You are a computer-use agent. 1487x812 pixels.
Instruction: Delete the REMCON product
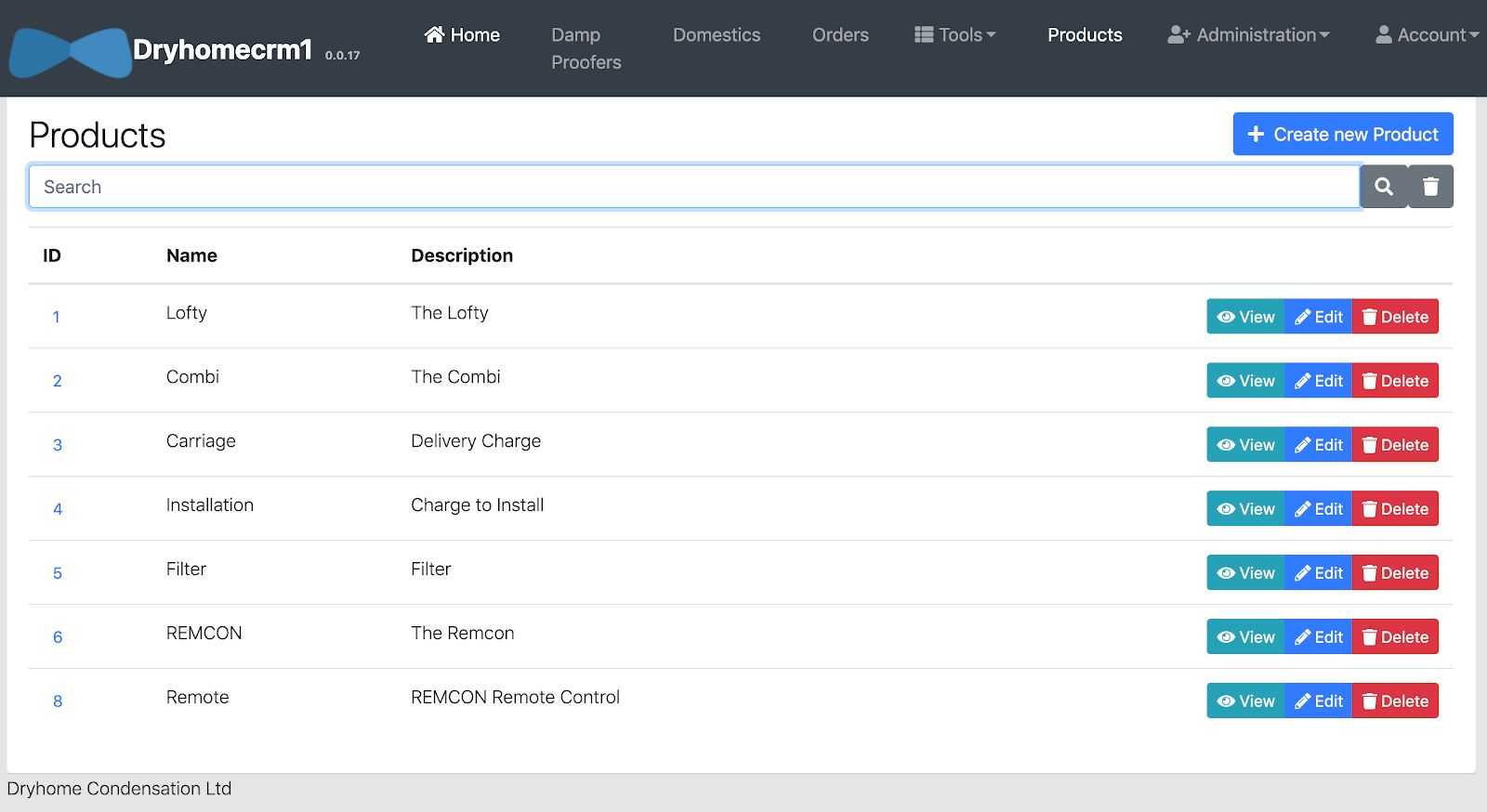(1395, 637)
